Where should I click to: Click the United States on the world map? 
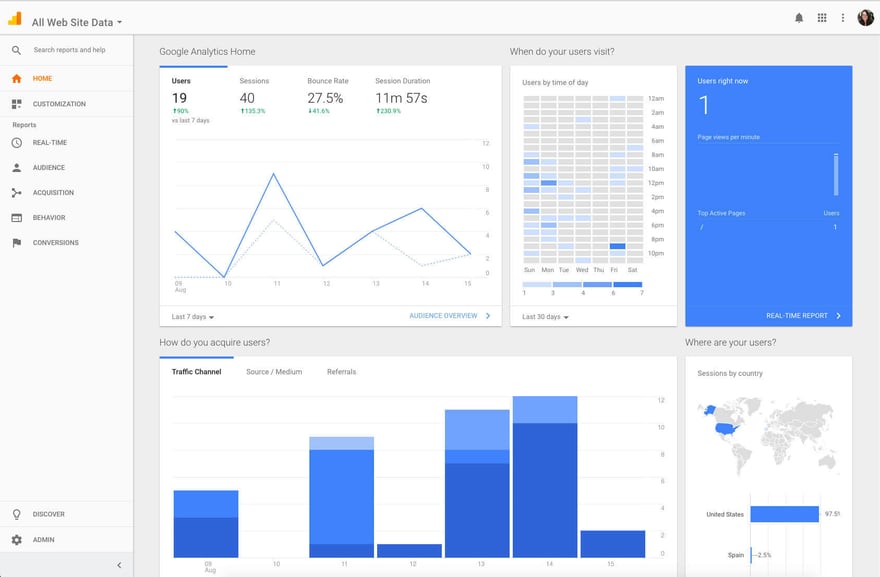[x=726, y=429]
